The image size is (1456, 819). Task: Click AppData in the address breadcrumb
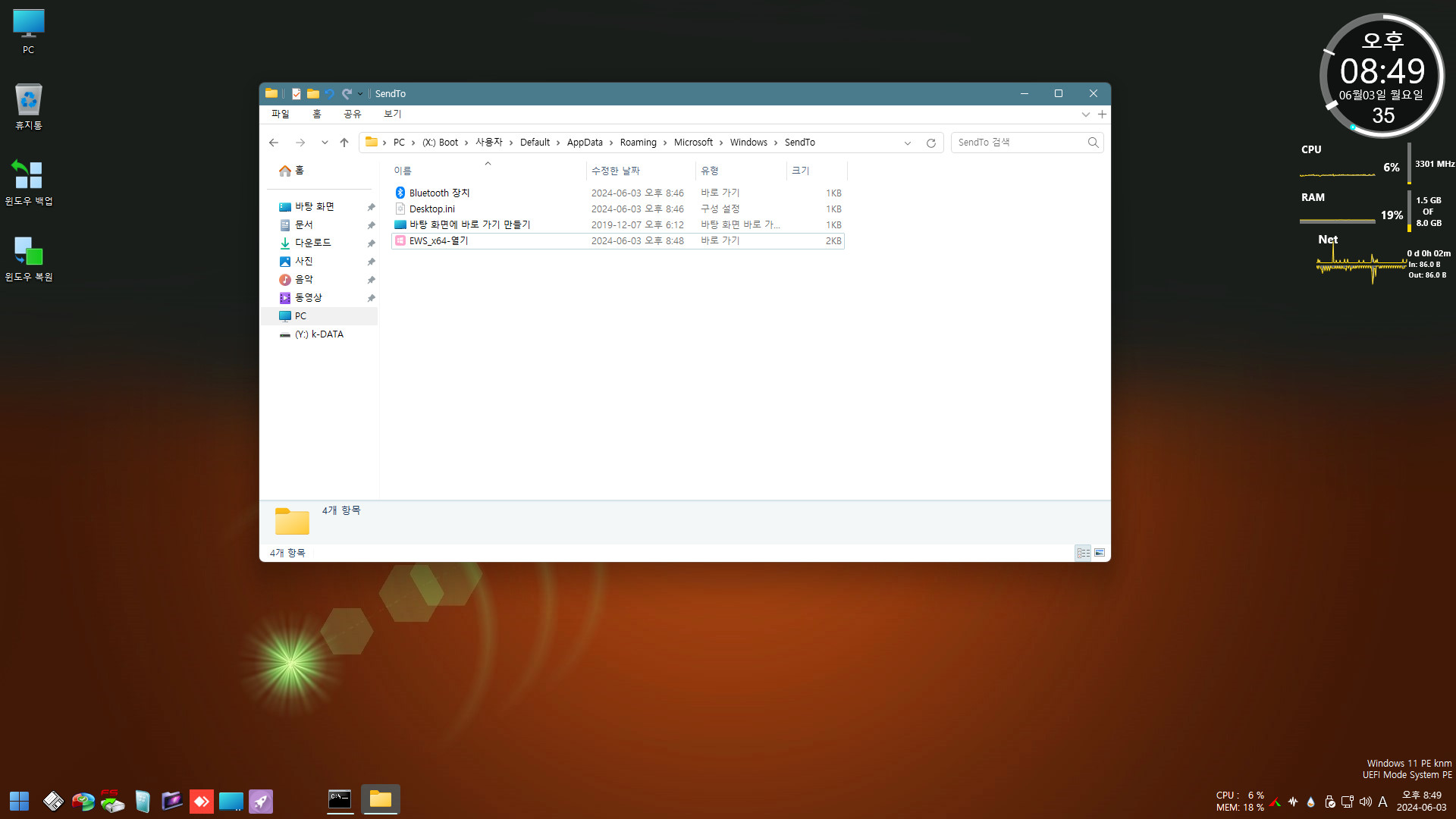(x=585, y=143)
